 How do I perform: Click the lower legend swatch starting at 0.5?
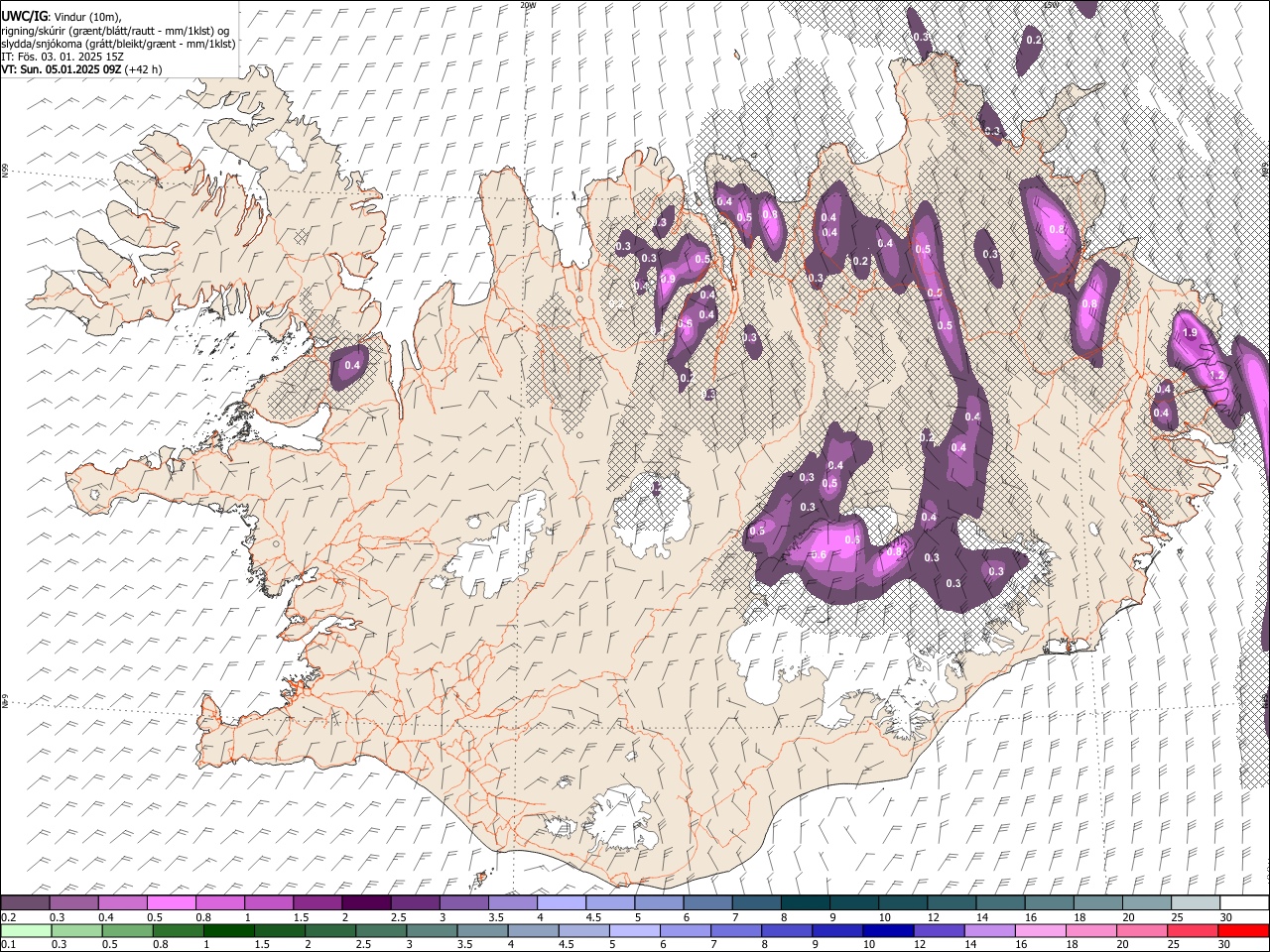coord(127,930)
